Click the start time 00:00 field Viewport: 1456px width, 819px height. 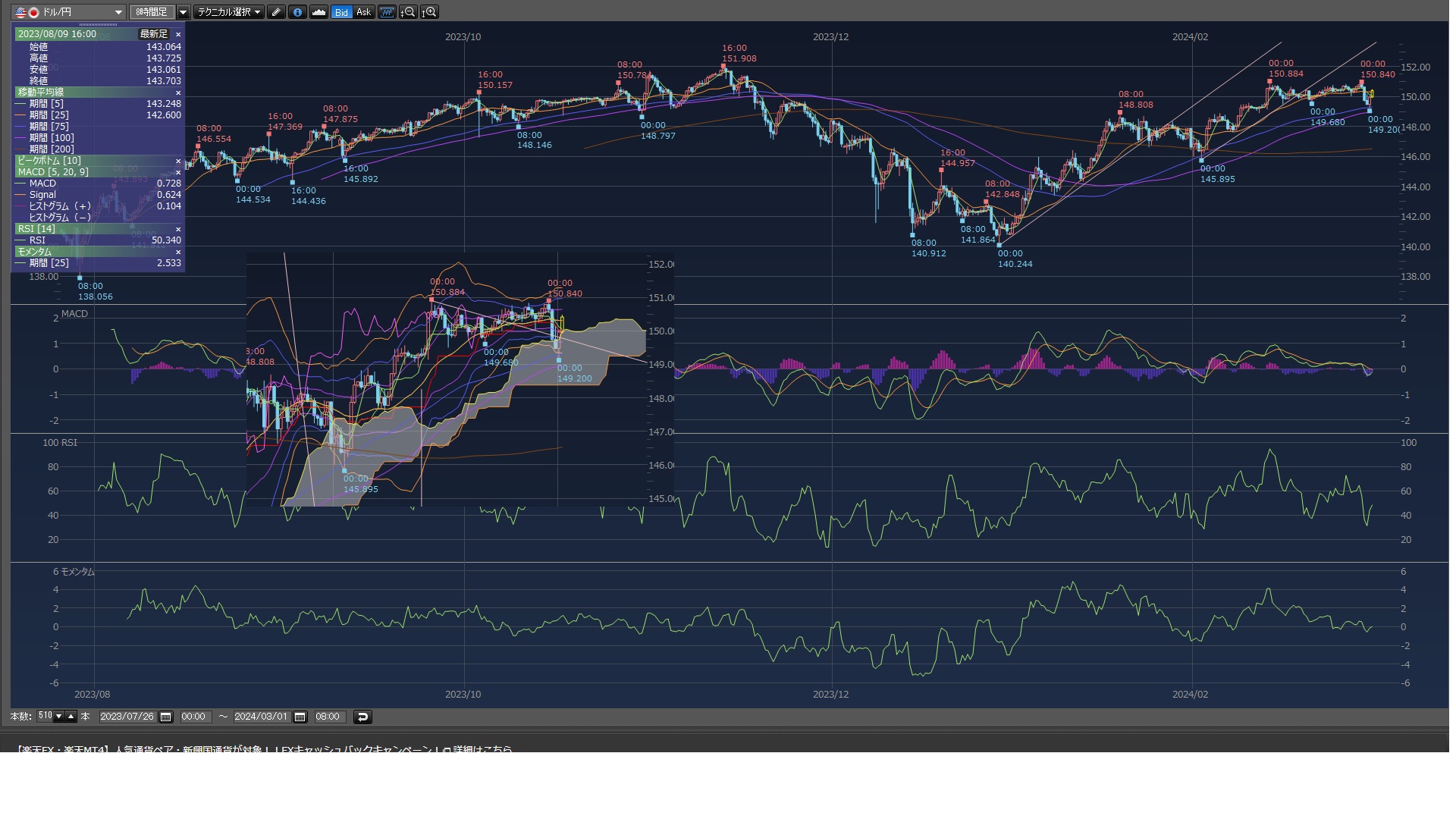pyautogui.click(x=193, y=717)
